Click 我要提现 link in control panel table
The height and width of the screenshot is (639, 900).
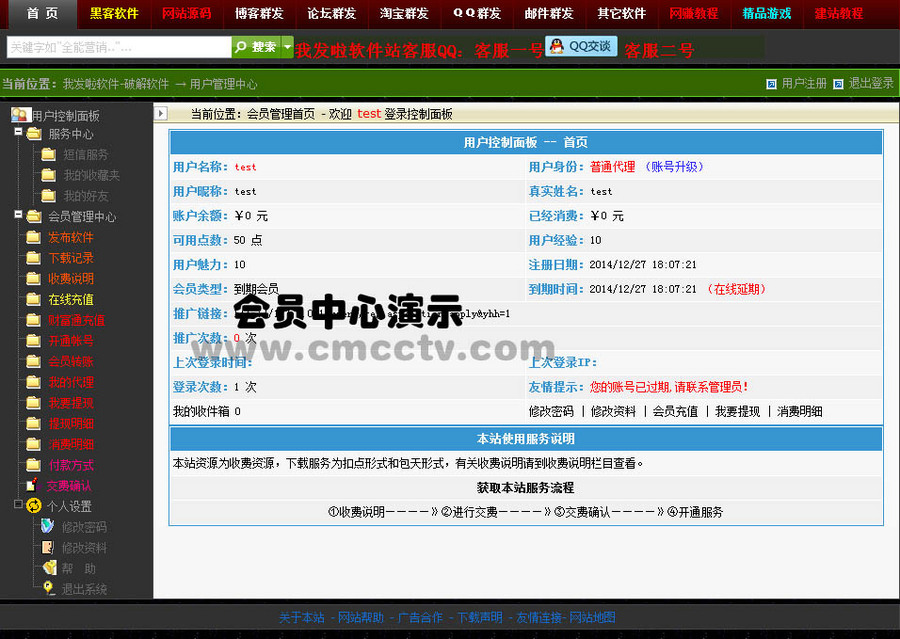pyautogui.click(x=737, y=411)
